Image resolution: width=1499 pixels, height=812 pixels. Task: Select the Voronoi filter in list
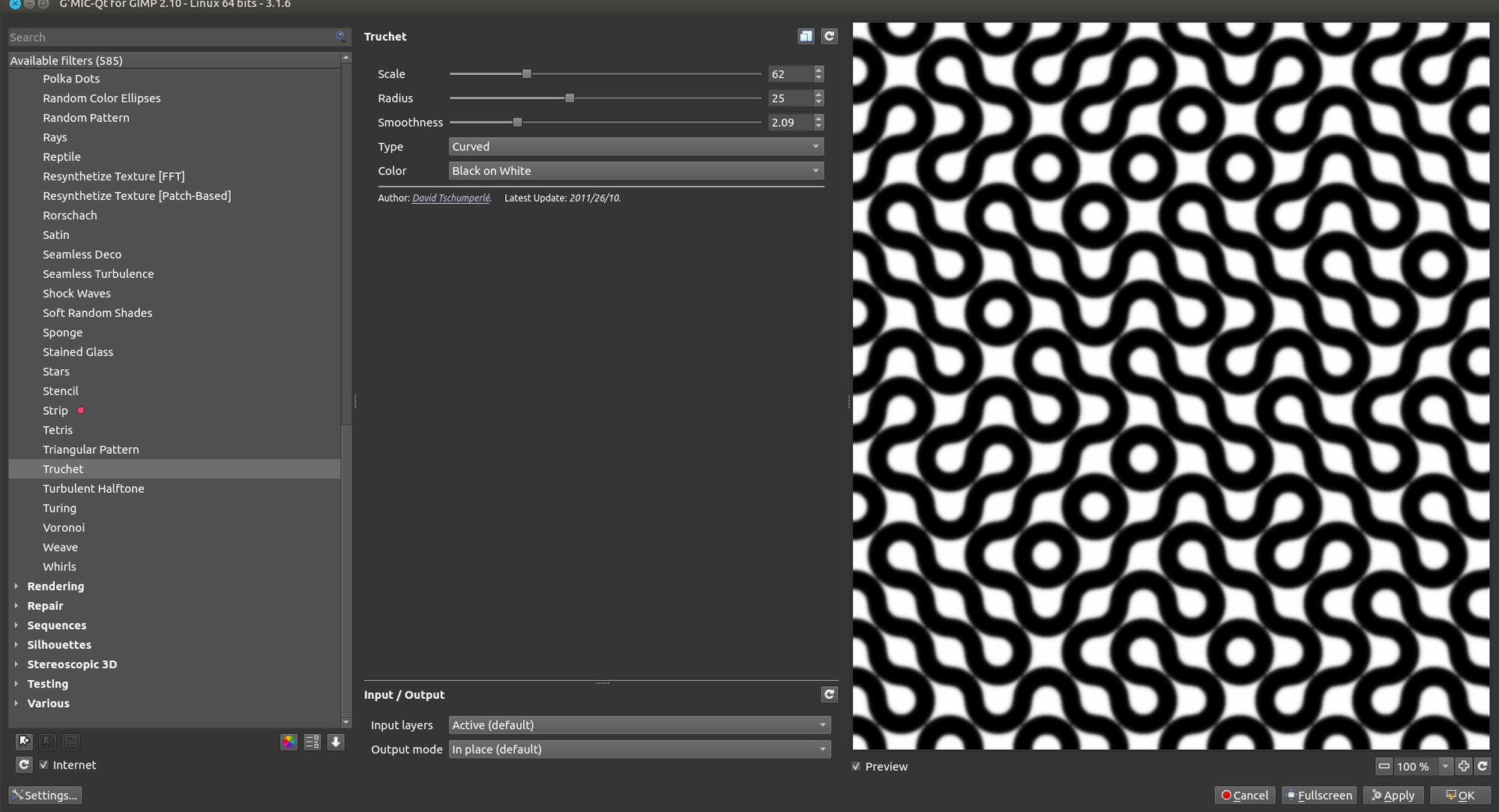coord(64,527)
